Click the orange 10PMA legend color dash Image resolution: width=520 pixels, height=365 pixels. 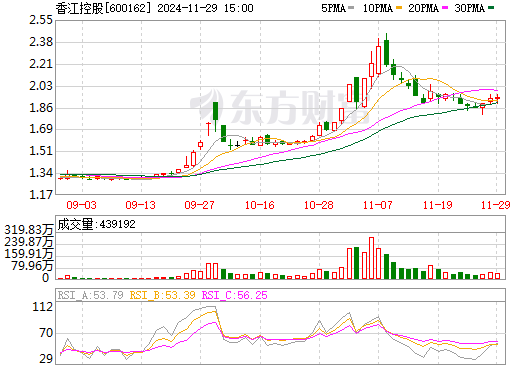[399, 8]
